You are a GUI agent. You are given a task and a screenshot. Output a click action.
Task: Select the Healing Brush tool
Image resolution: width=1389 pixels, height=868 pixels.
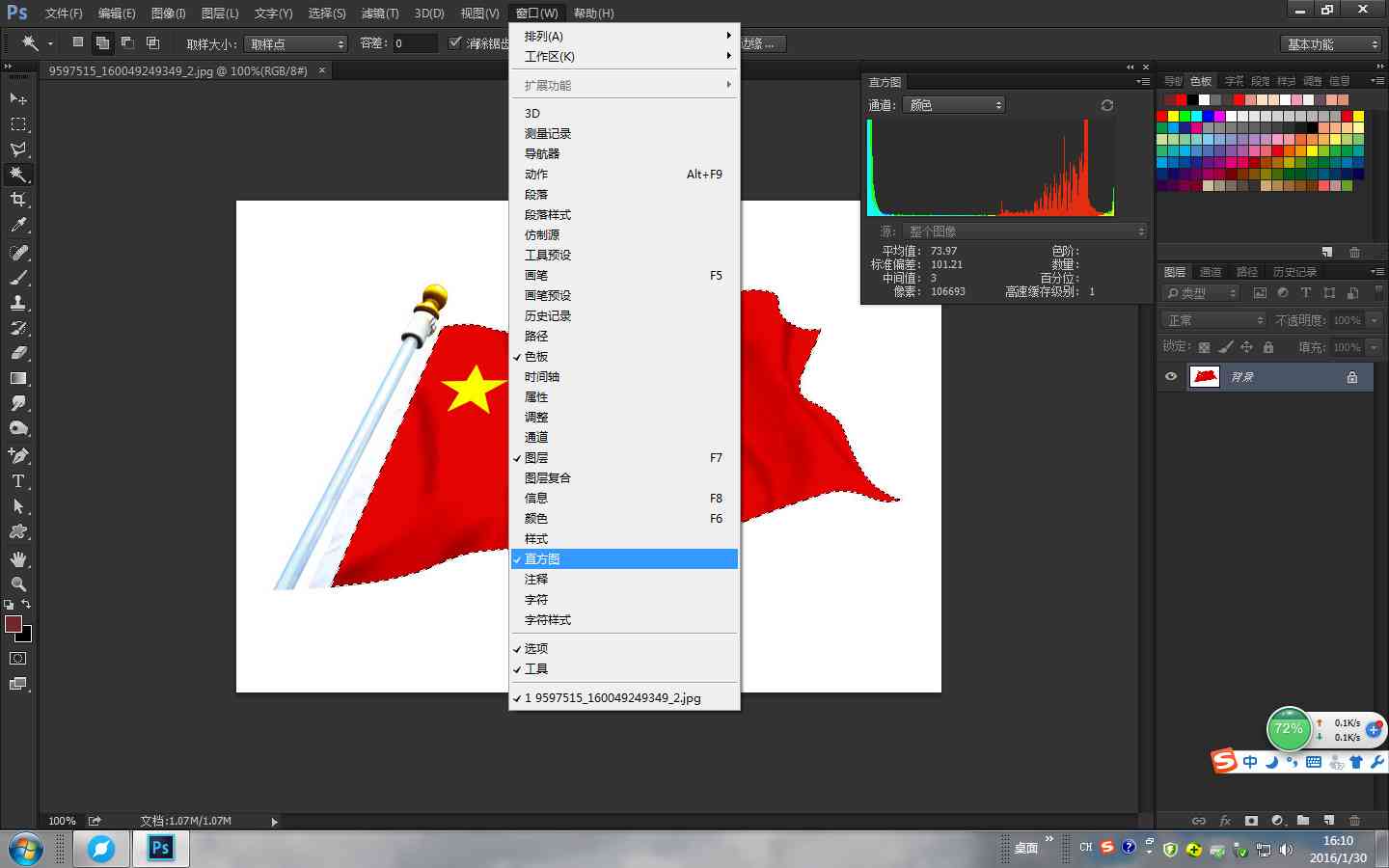coord(18,253)
